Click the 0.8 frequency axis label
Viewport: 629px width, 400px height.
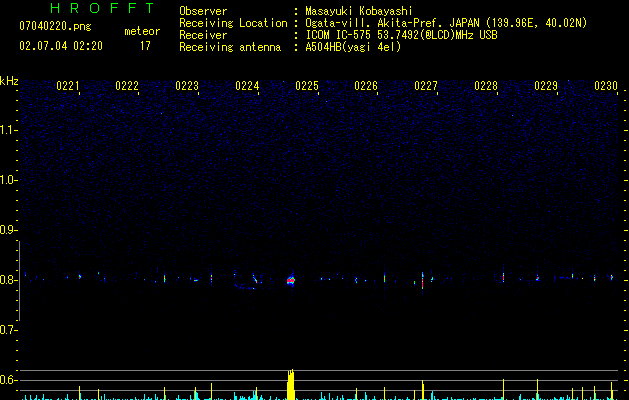(9, 280)
